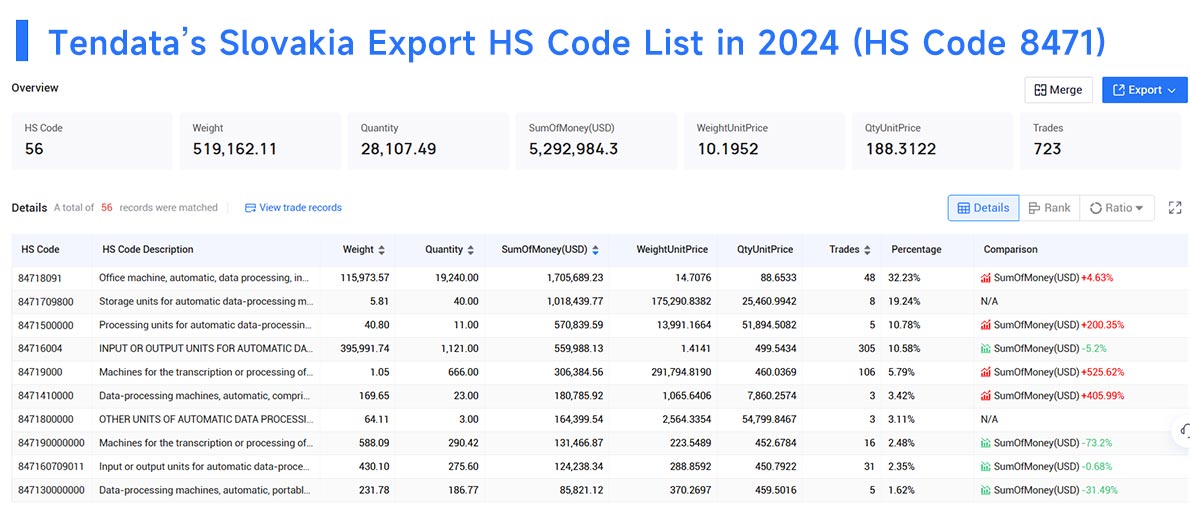Click the fullscreen expand icon

pyautogui.click(x=1175, y=208)
